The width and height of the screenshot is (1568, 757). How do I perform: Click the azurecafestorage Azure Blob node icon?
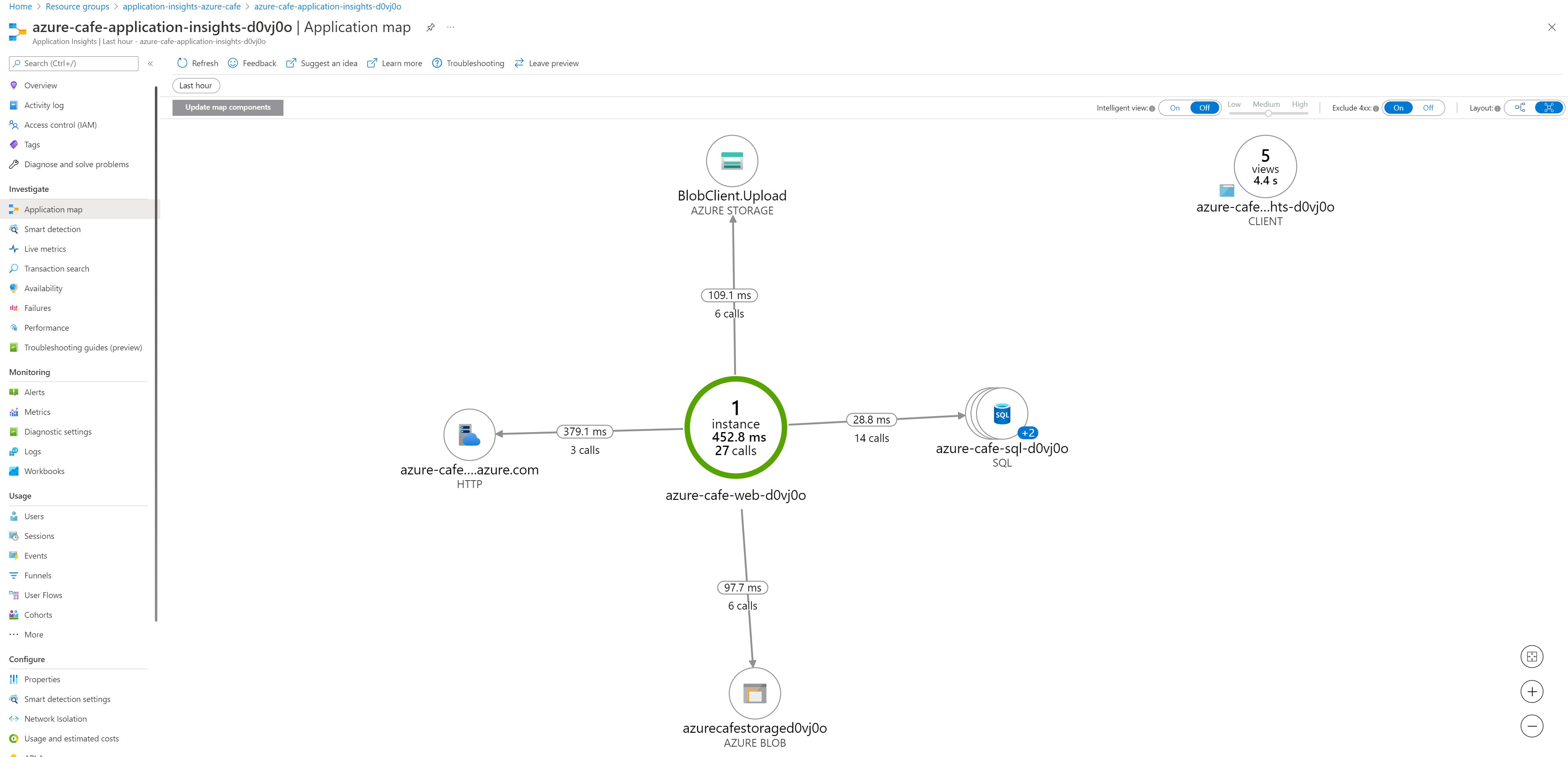754,693
